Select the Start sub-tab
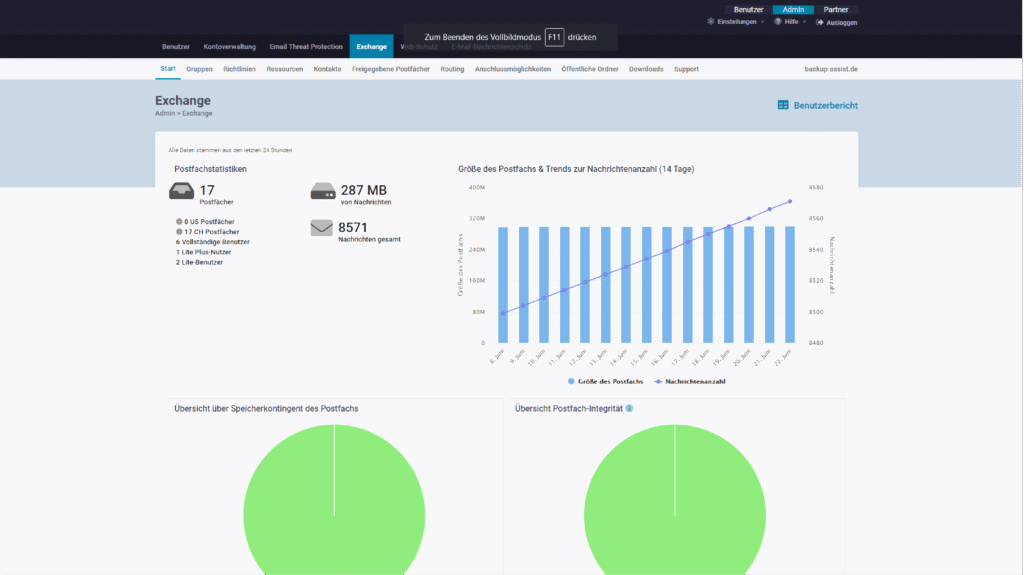 (168, 69)
